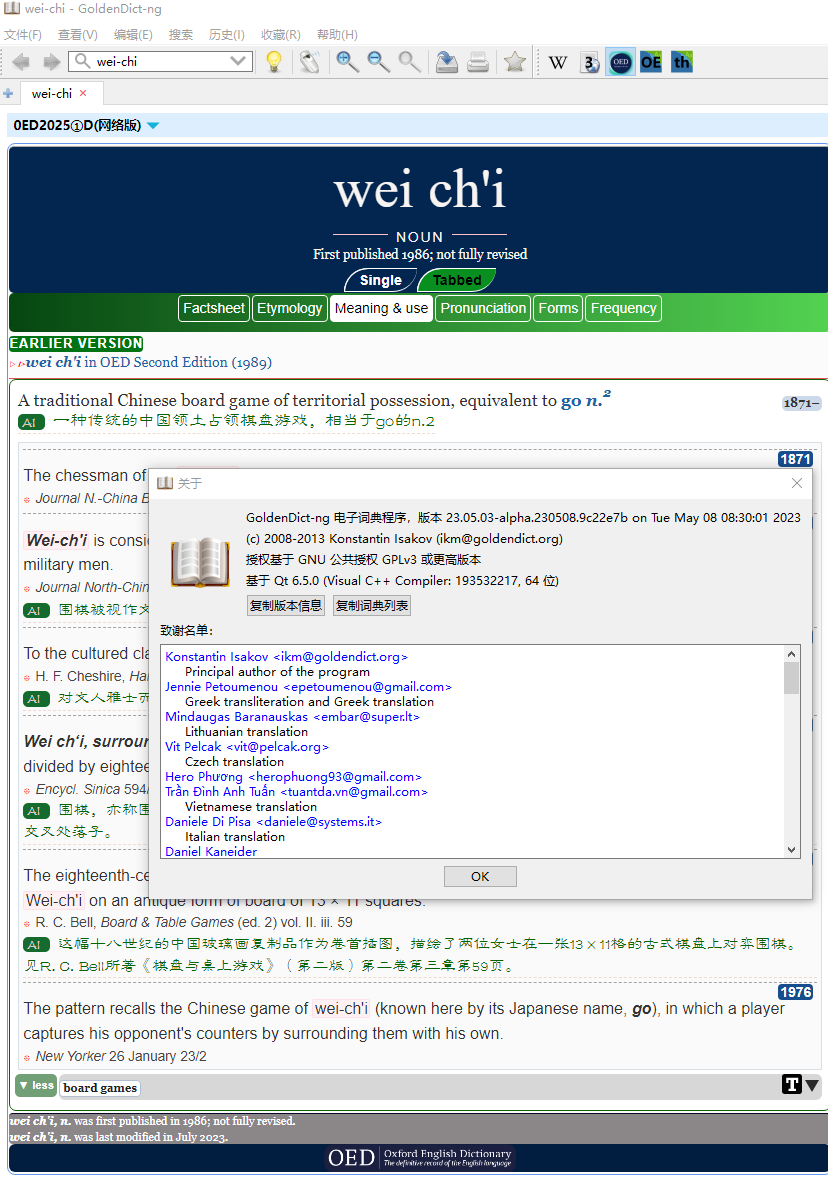Select the Wikipedia W dictionary icon
Image resolution: width=828 pixels, height=1182 pixels.
tap(558, 62)
